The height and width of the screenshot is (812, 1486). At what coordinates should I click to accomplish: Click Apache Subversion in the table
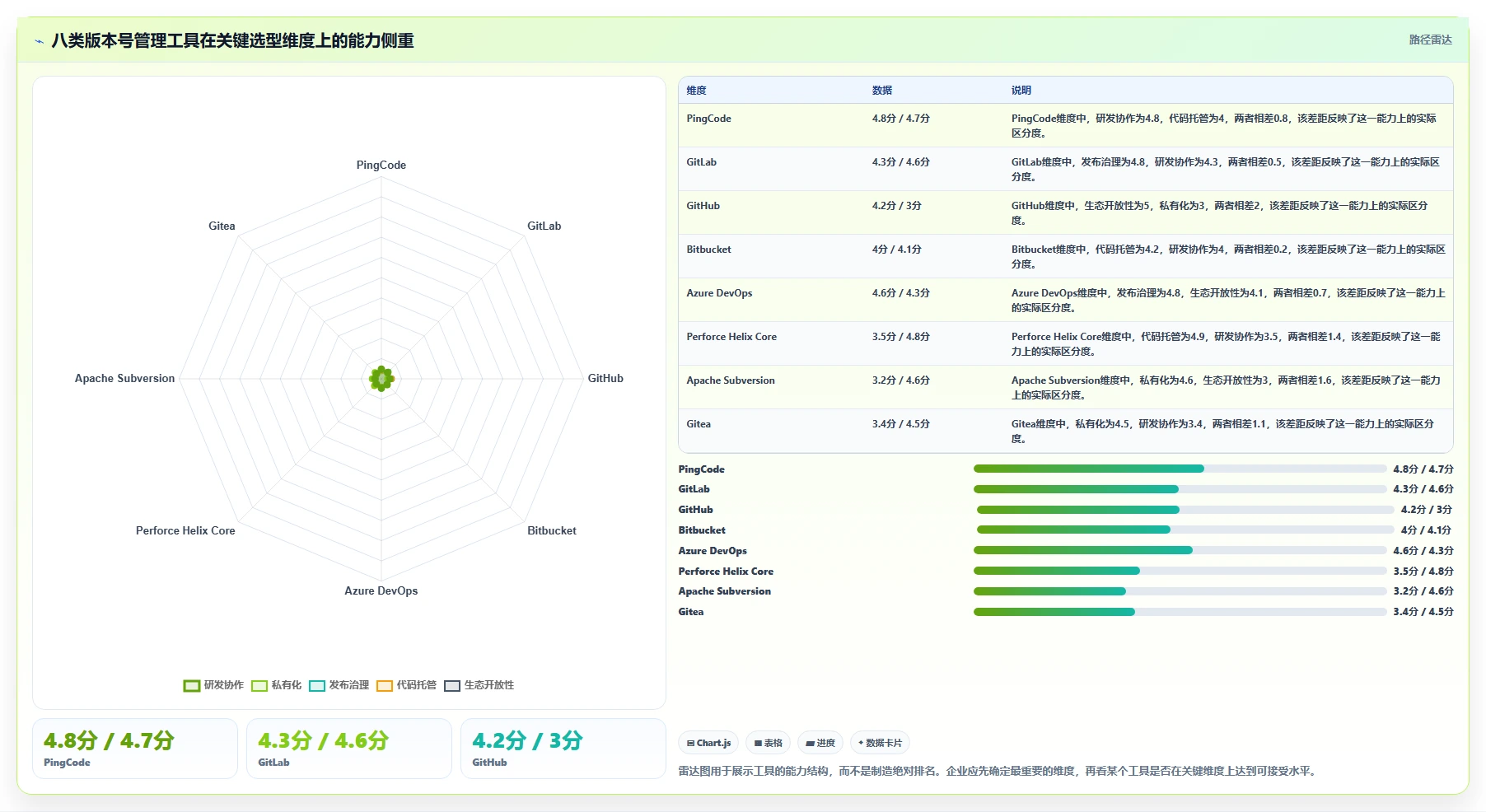(731, 380)
